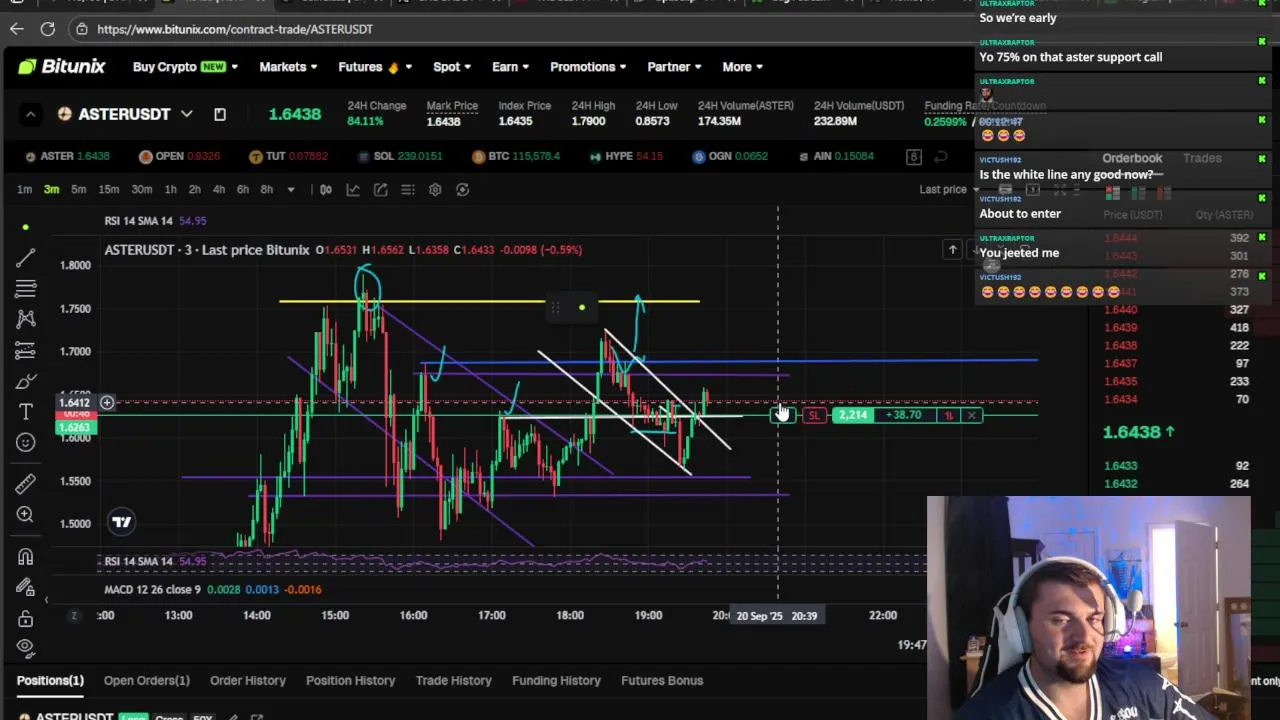Select the brush drawing tool
This screenshot has height=720, width=1280.
click(26, 381)
